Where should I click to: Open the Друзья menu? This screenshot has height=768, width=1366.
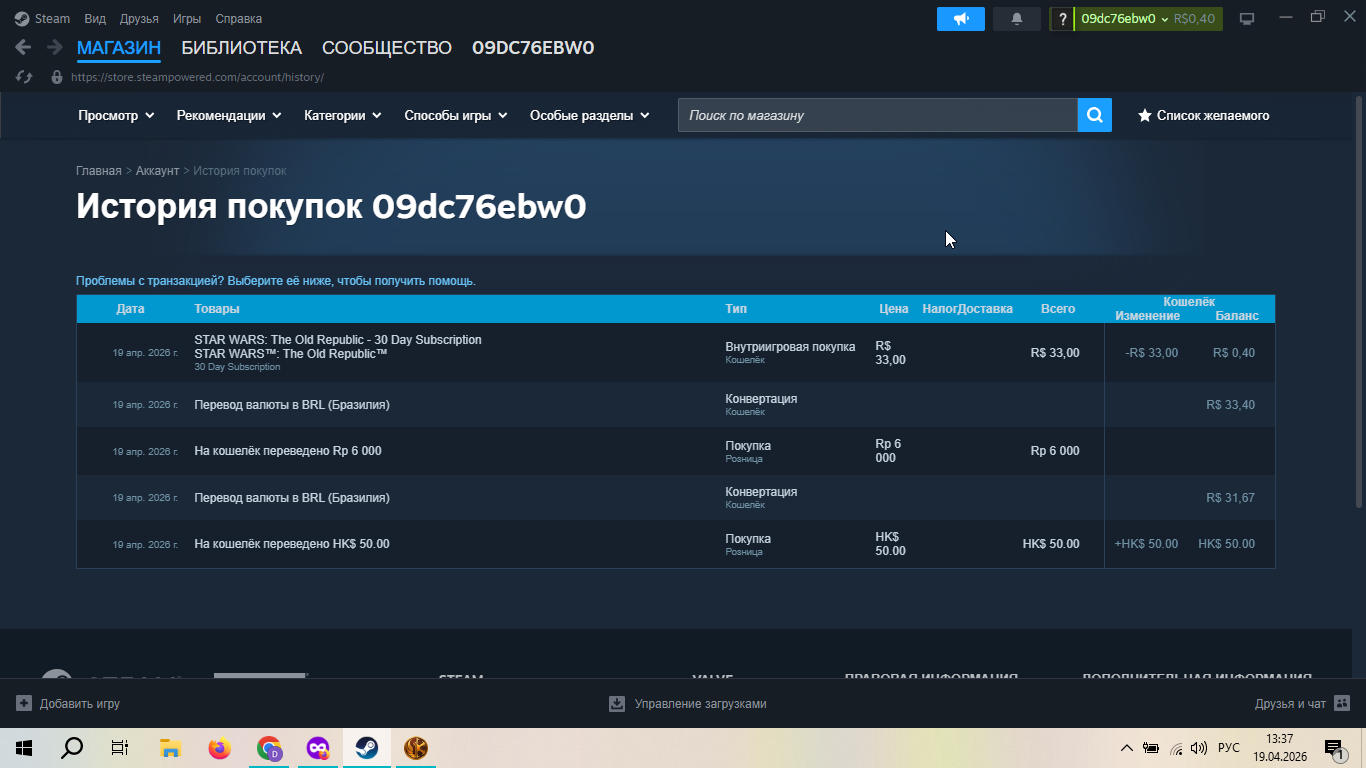(x=139, y=19)
